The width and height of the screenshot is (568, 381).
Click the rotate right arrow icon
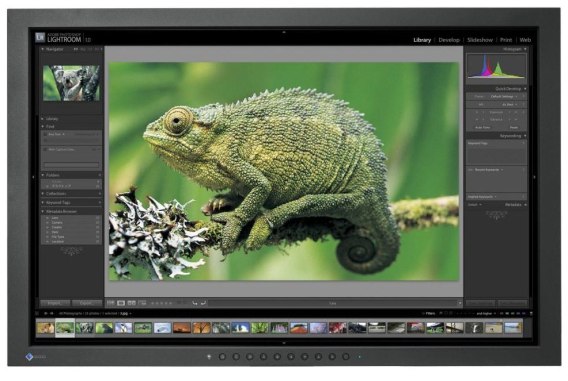pyautogui.click(x=203, y=303)
